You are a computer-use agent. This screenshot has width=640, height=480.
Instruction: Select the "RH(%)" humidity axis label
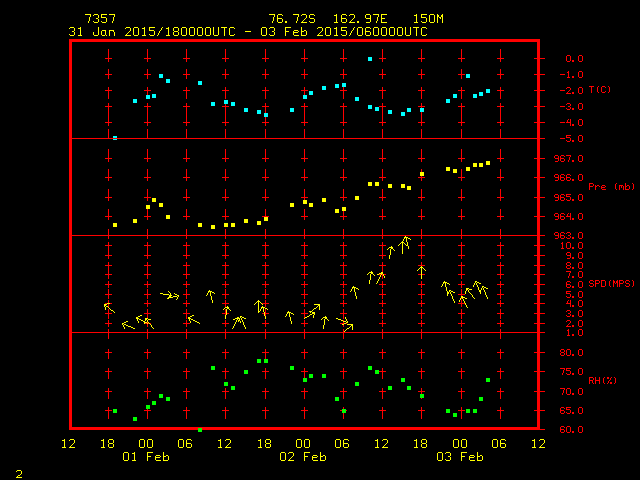point(602,381)
